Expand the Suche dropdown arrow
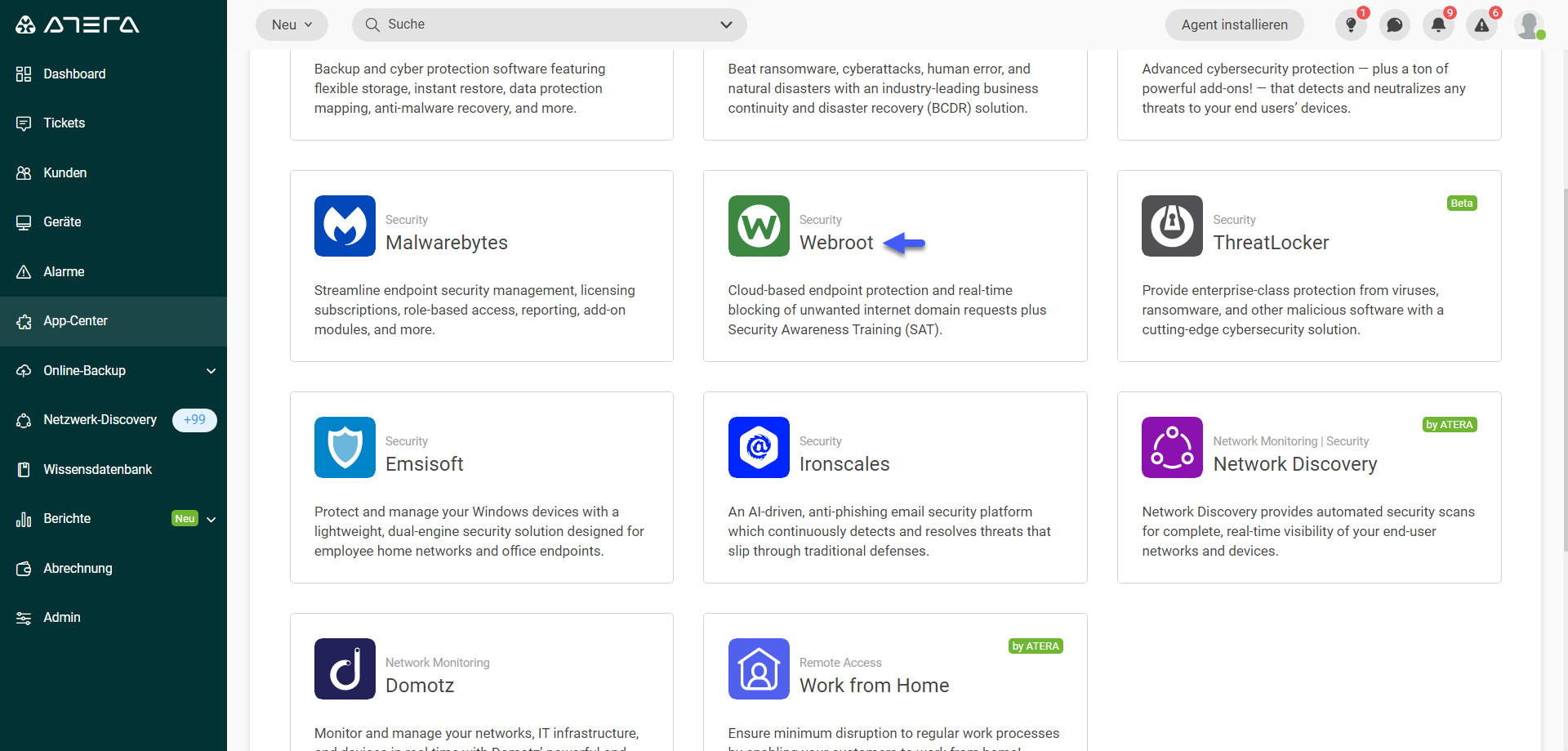1568x751 pixels. tap(726, 25)
